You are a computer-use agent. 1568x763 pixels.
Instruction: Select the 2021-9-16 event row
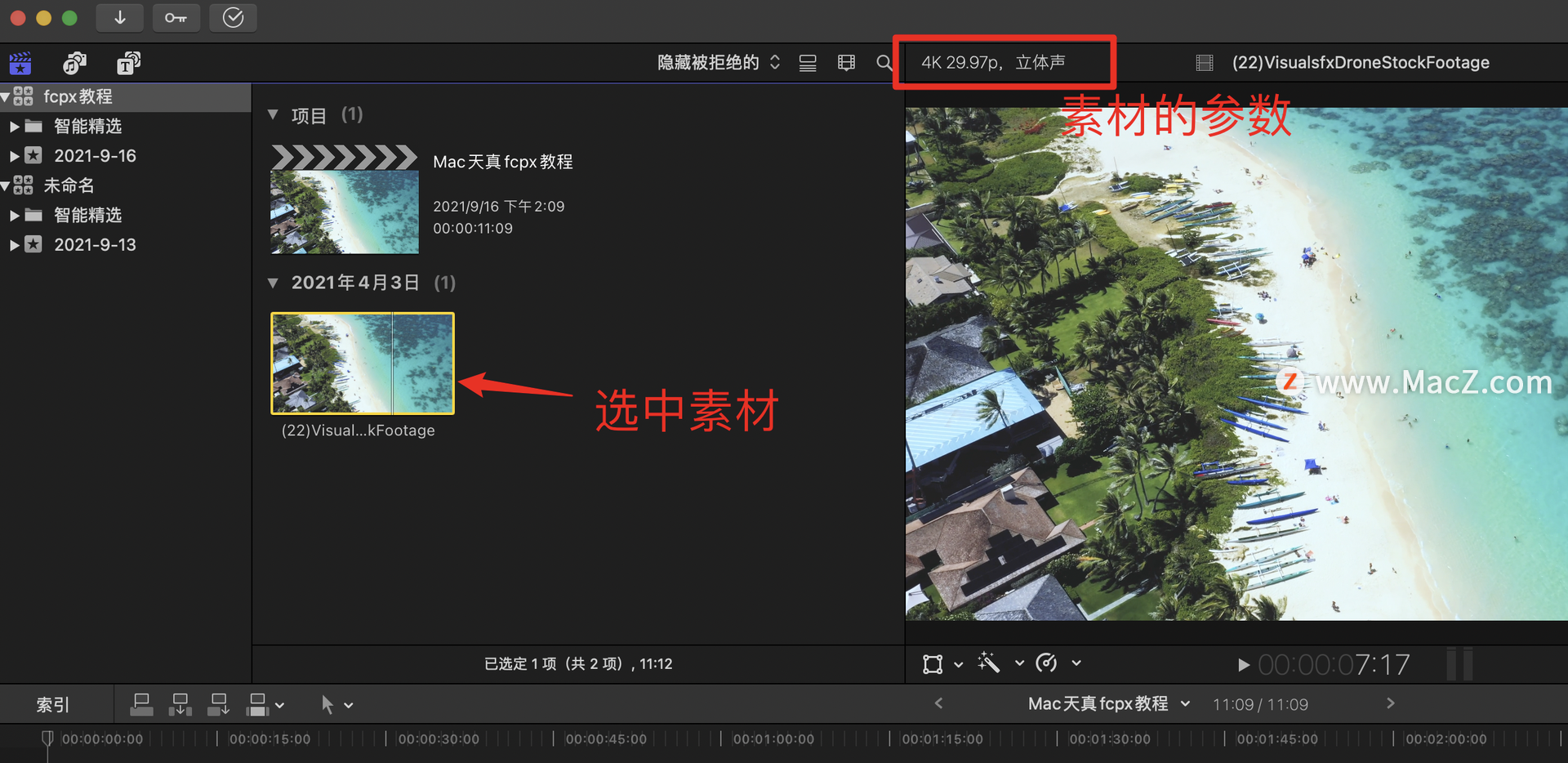tap(125, 156)
